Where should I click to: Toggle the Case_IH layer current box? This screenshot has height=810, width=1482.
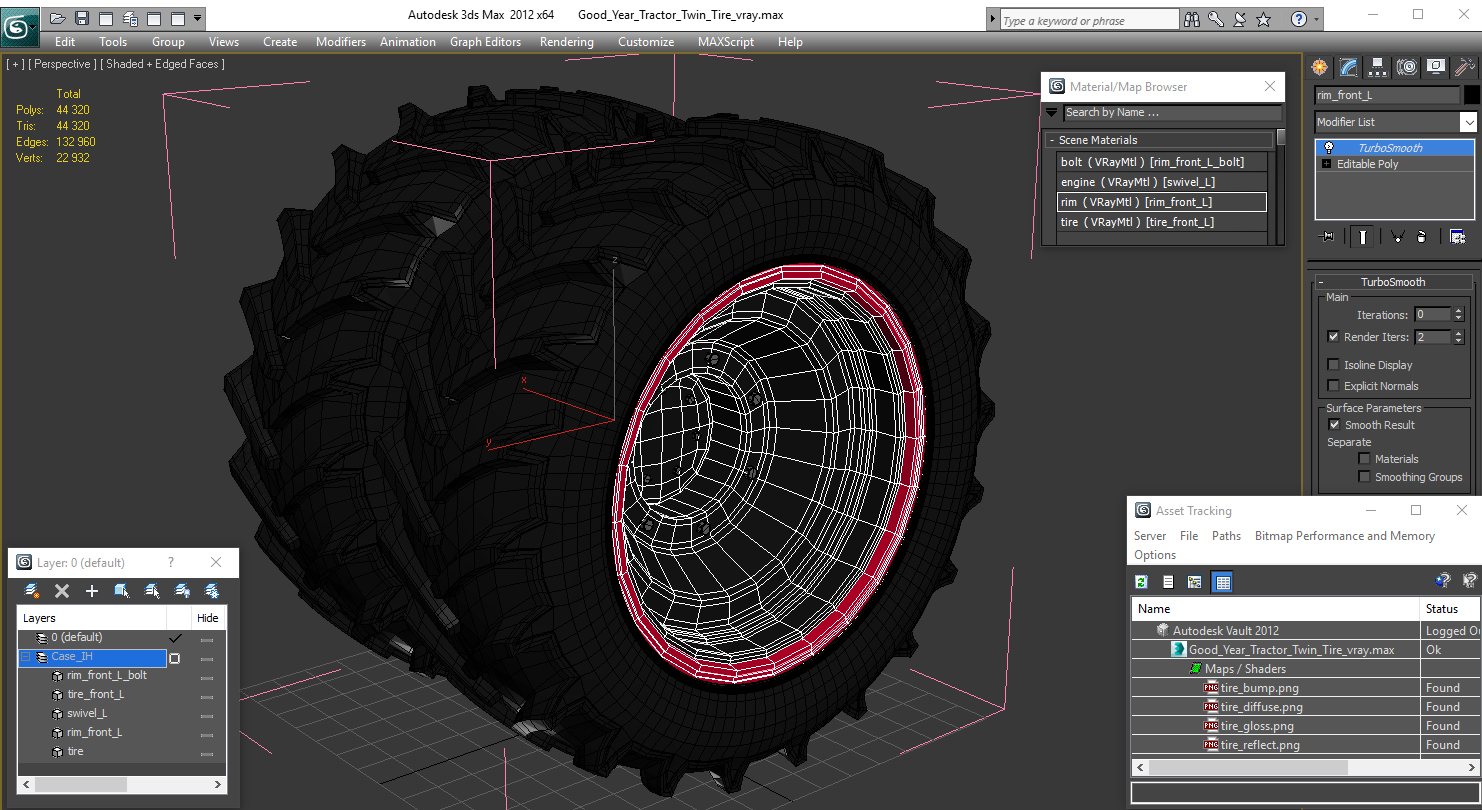click(x=175, y=658)
